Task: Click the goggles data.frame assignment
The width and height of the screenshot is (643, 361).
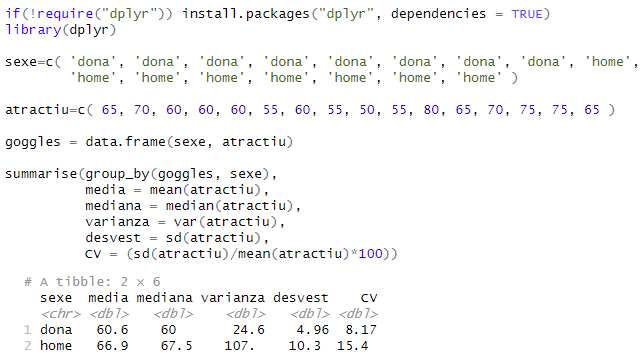Action: (149, 142)
